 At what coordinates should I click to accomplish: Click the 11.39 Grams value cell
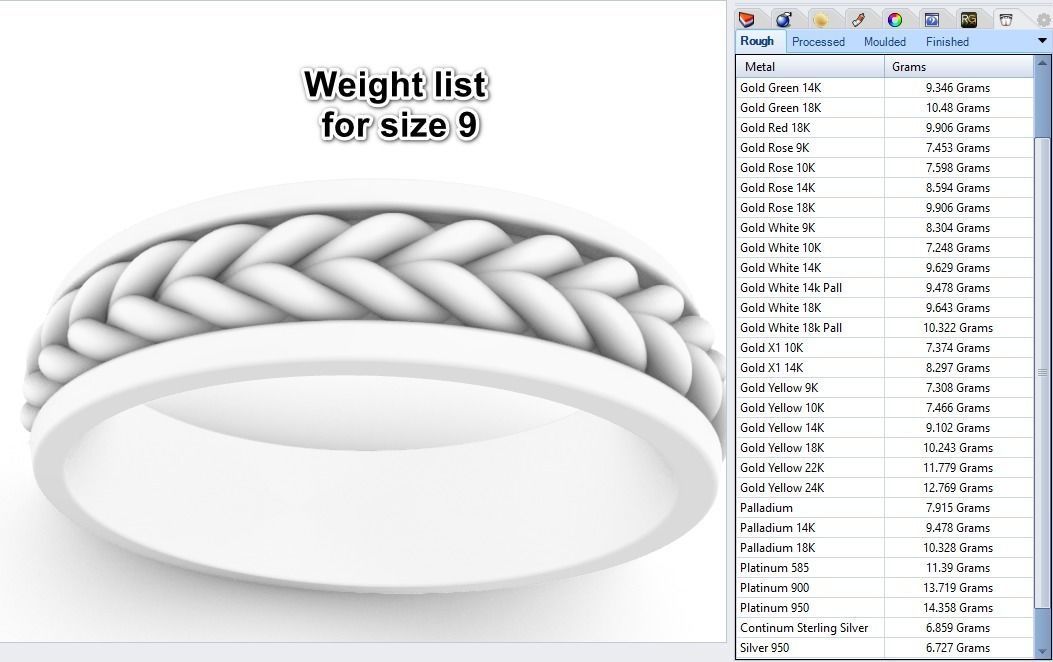(x=959, y=568)
